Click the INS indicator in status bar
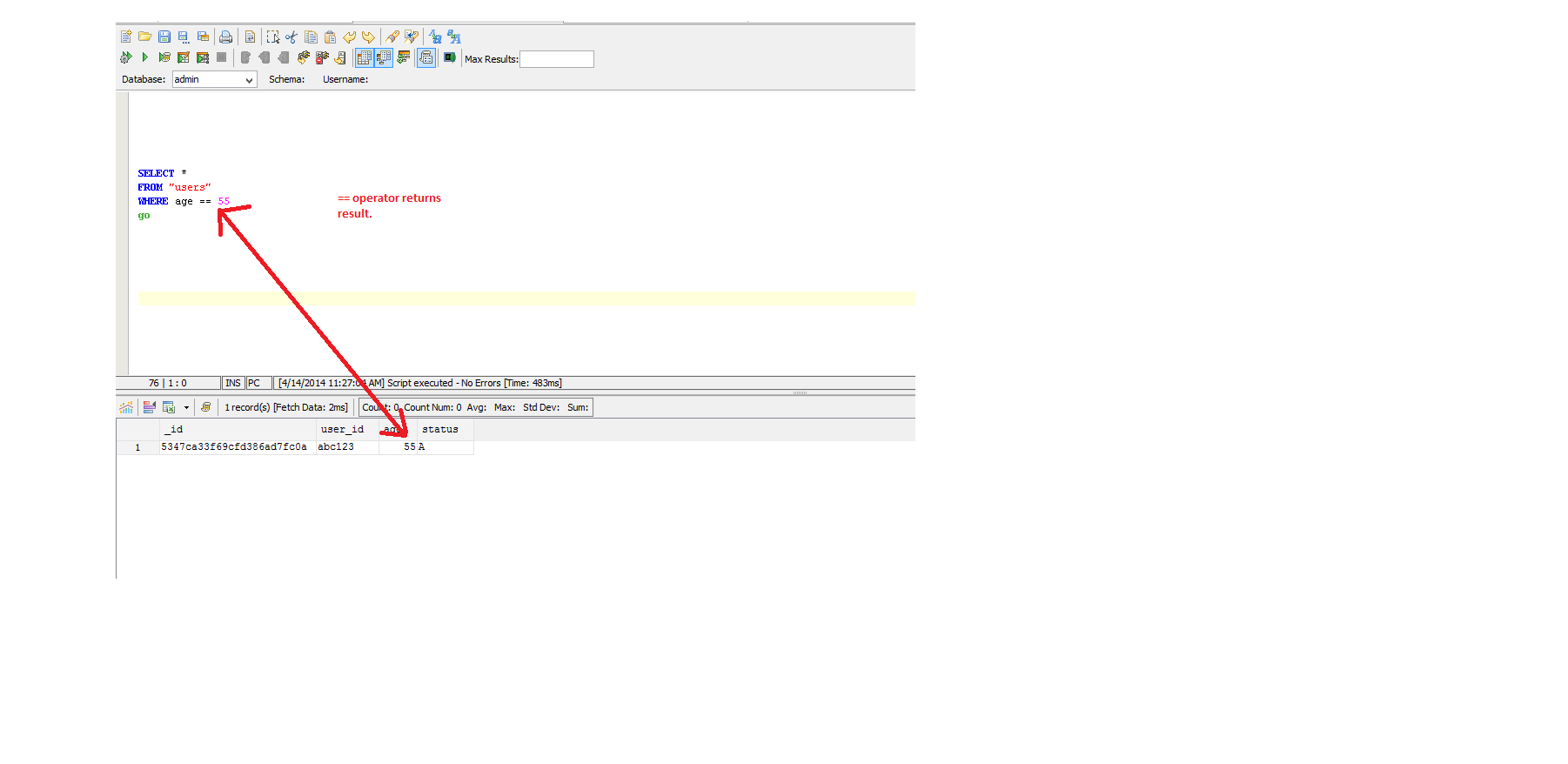Image resolution: width=1568 pixels, height=764 pixels. tap(233, 383)
